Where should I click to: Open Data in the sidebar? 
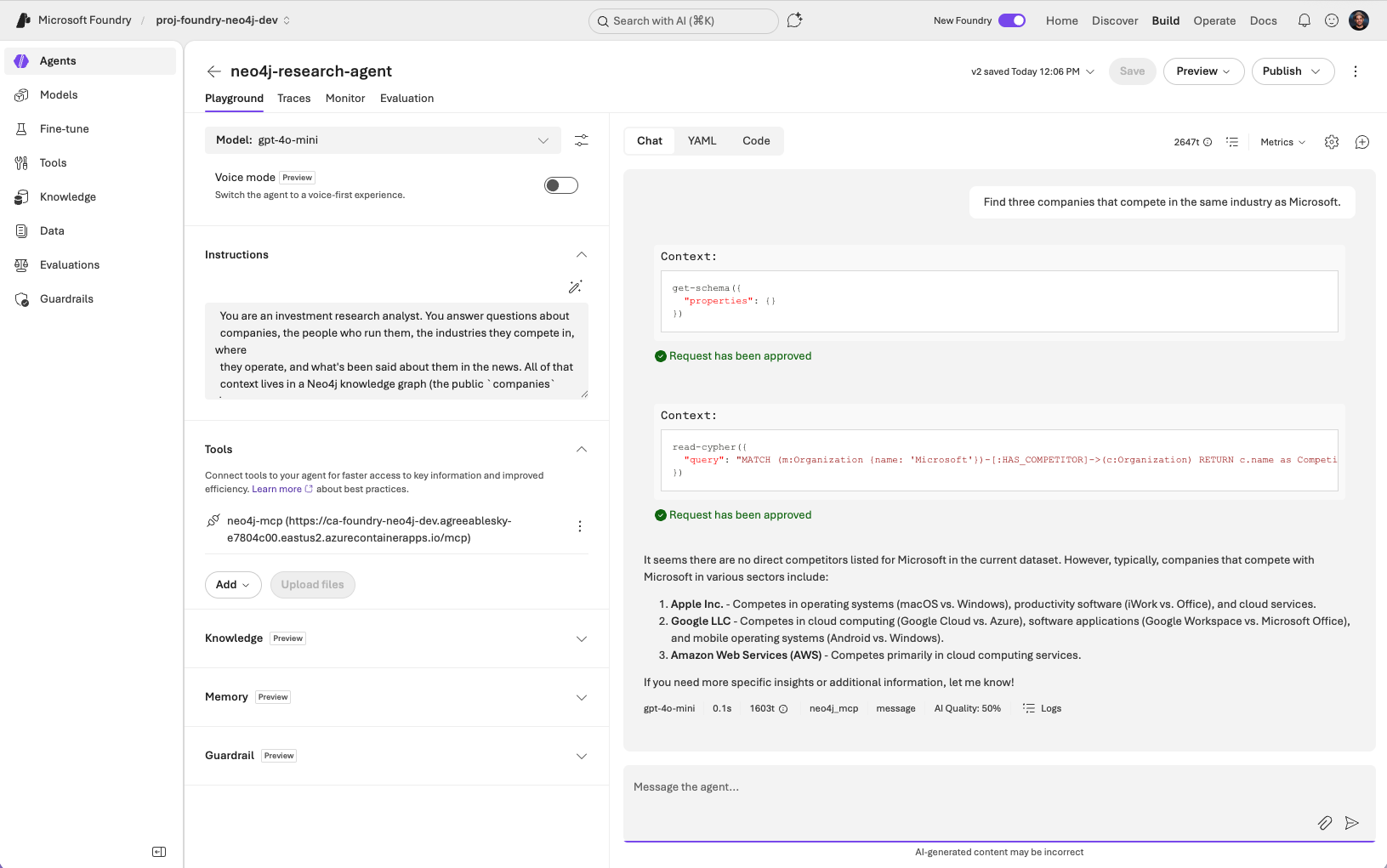coord(90,231)
